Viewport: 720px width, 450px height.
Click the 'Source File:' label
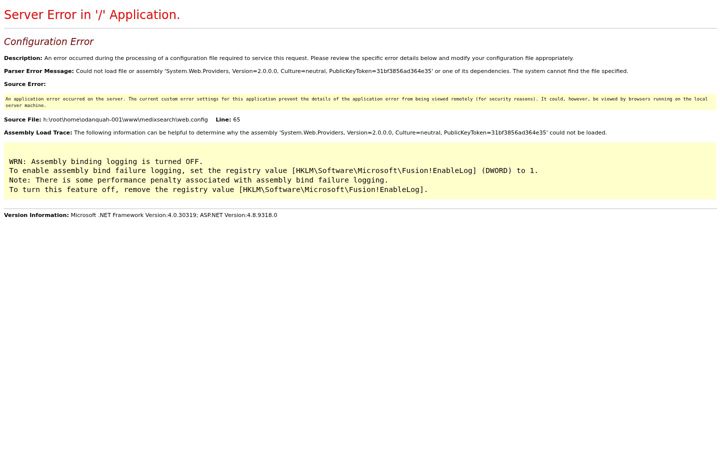point(22,120)
